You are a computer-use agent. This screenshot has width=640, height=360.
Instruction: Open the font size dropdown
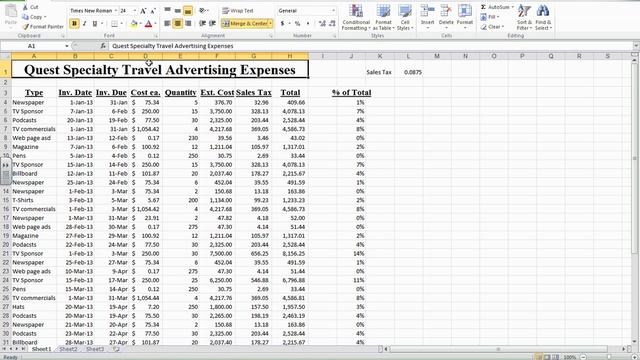(x=135, y=11)
